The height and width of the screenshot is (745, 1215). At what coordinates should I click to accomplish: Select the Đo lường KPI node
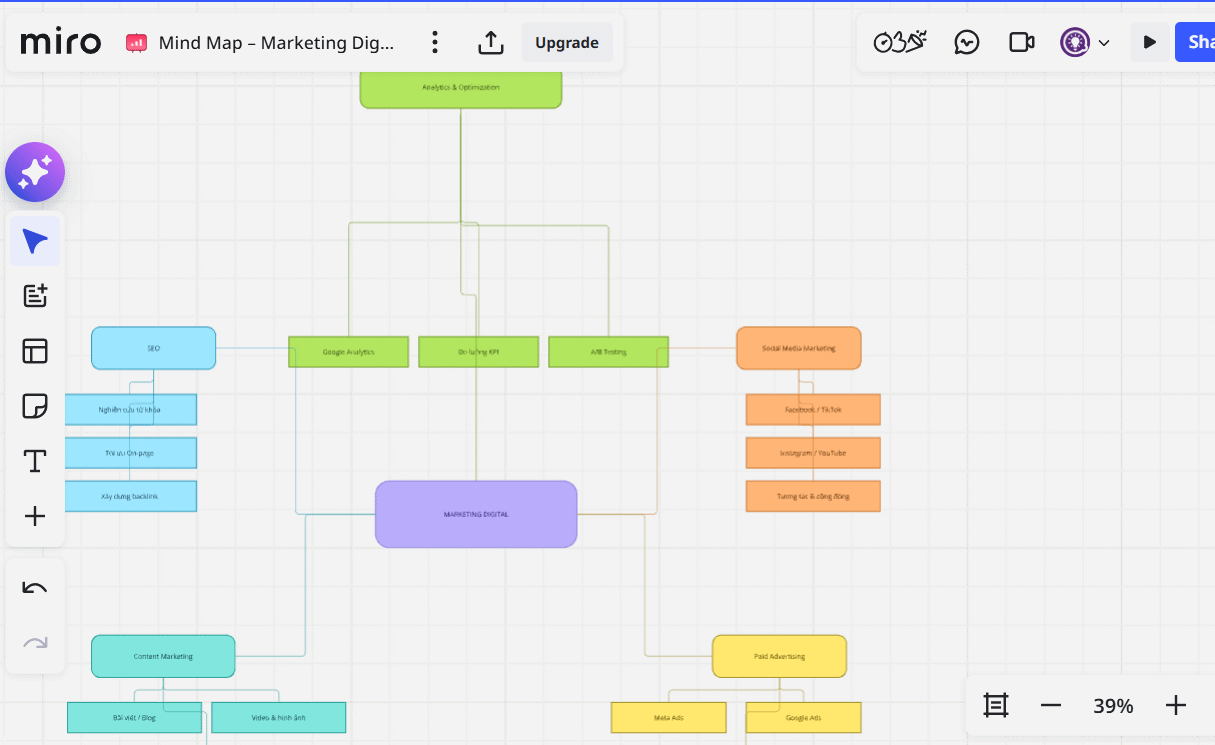click(479, 352)
